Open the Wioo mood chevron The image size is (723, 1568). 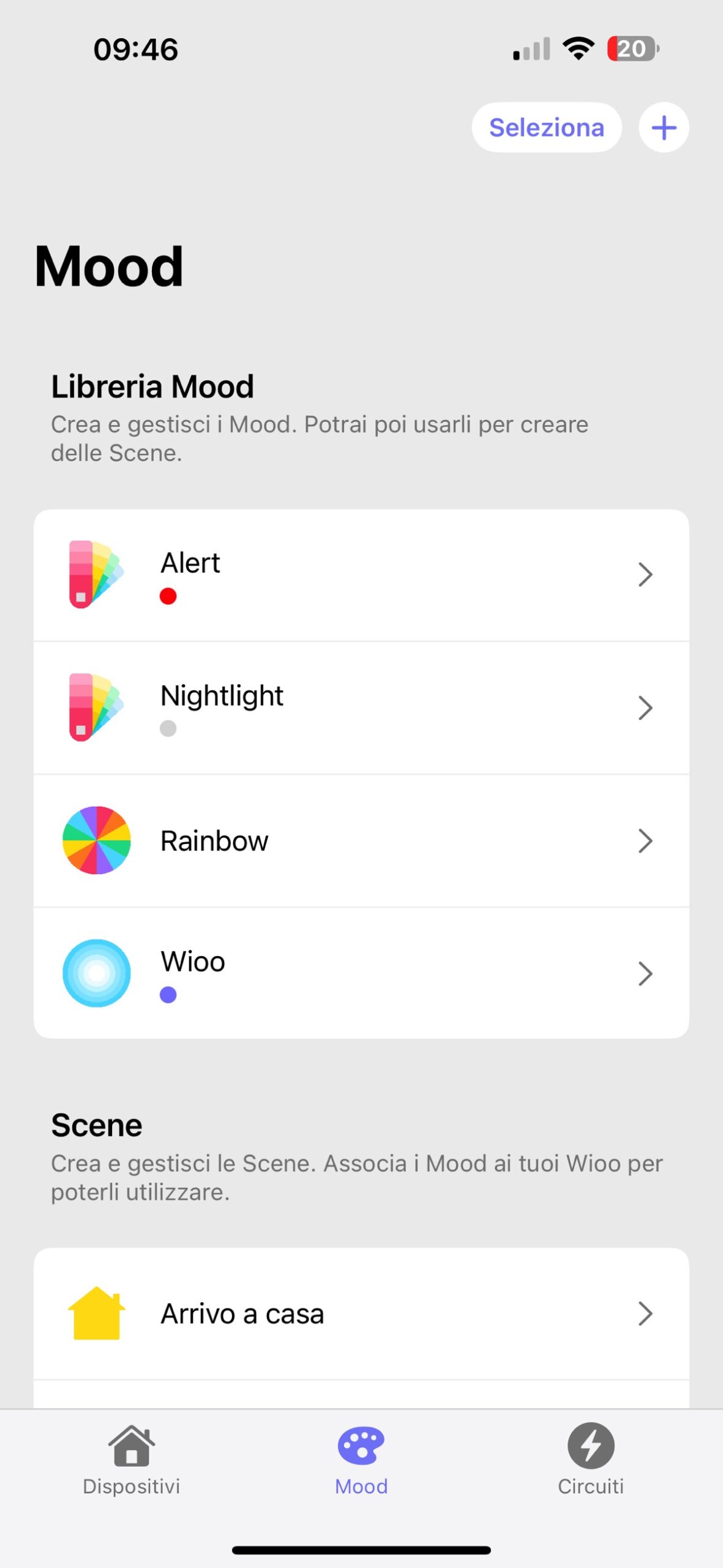645,973
